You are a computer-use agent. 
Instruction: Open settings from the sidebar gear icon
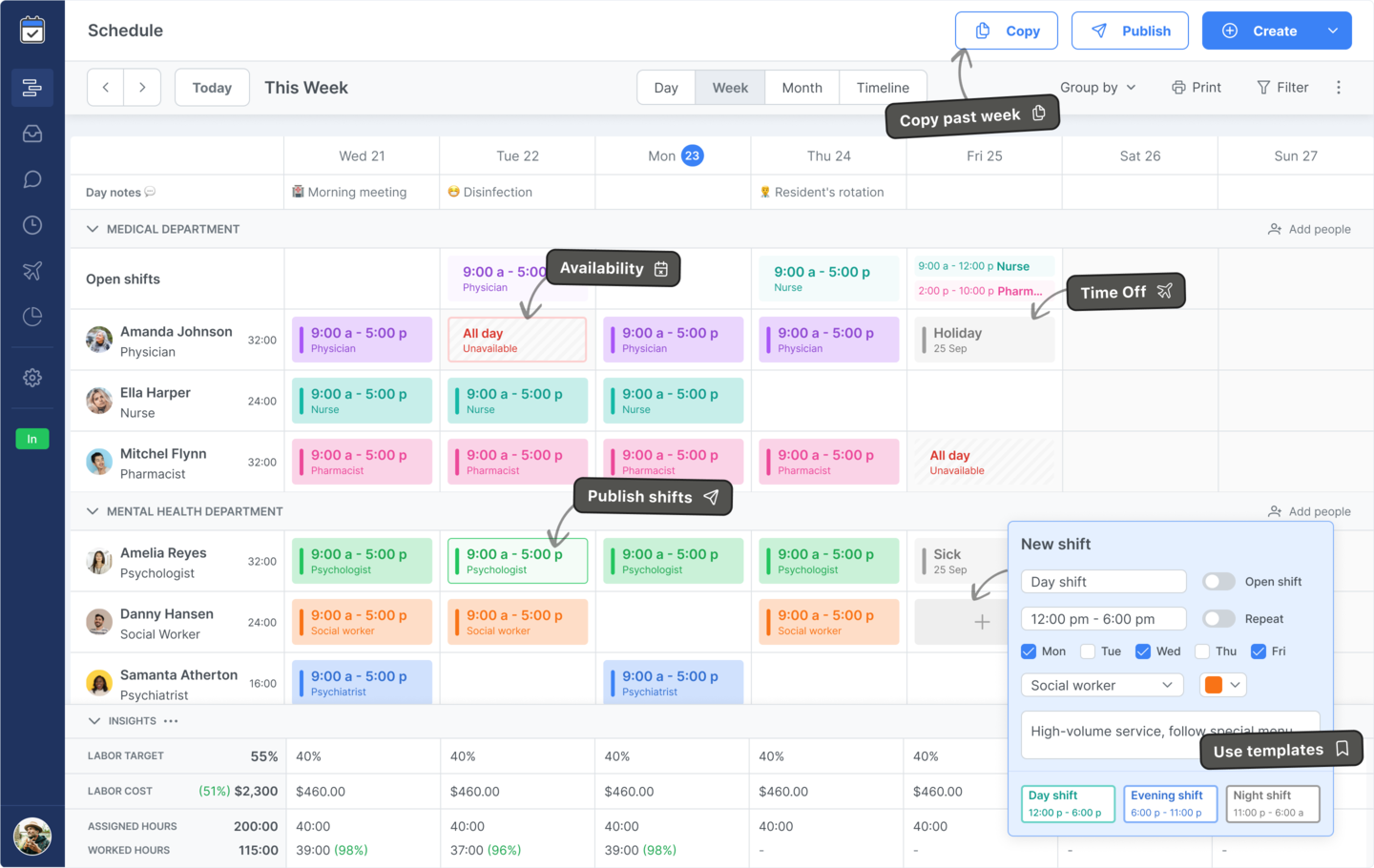click(x=31, y=378)
